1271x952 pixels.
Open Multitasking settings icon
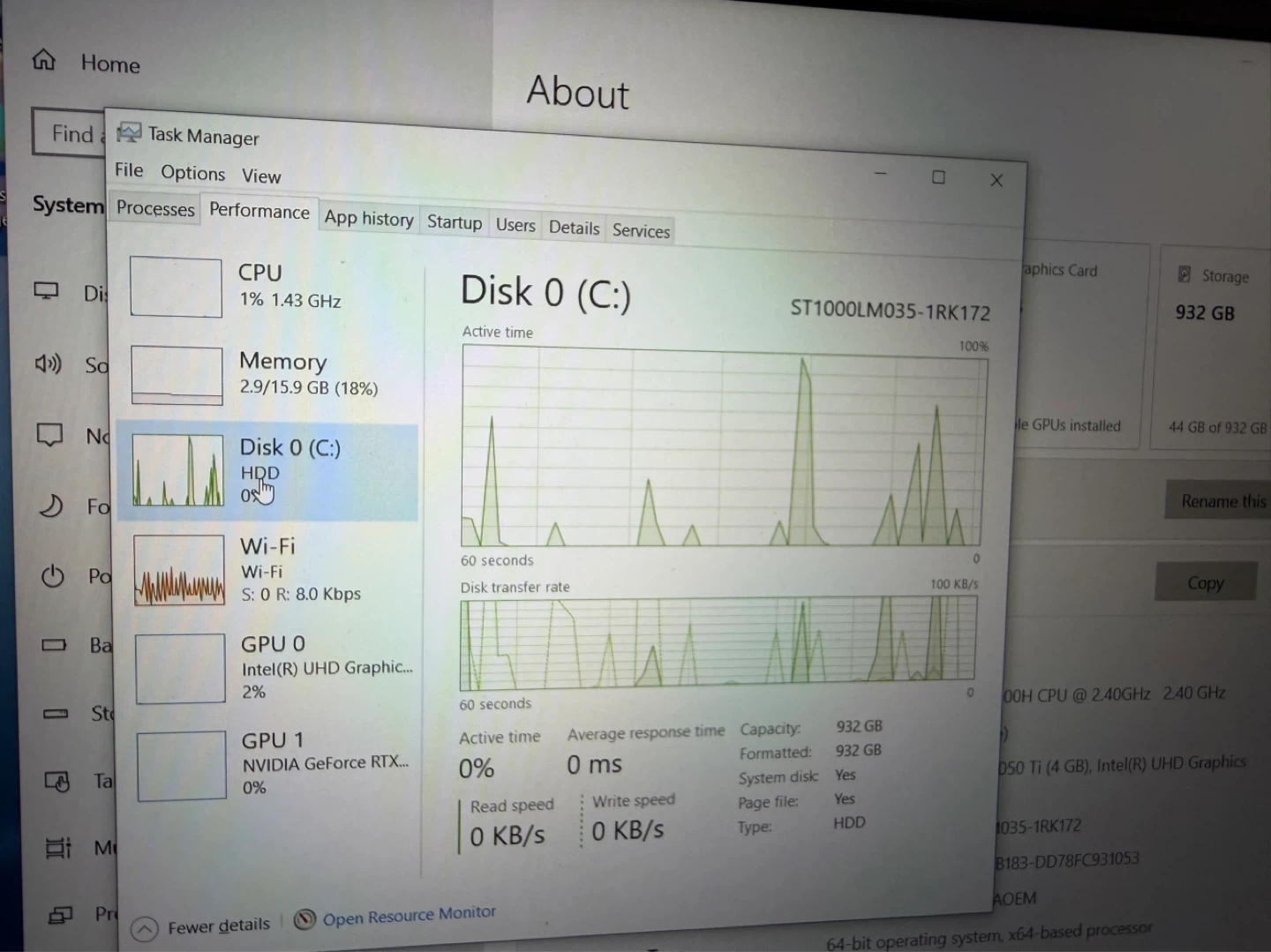point(58,848)
